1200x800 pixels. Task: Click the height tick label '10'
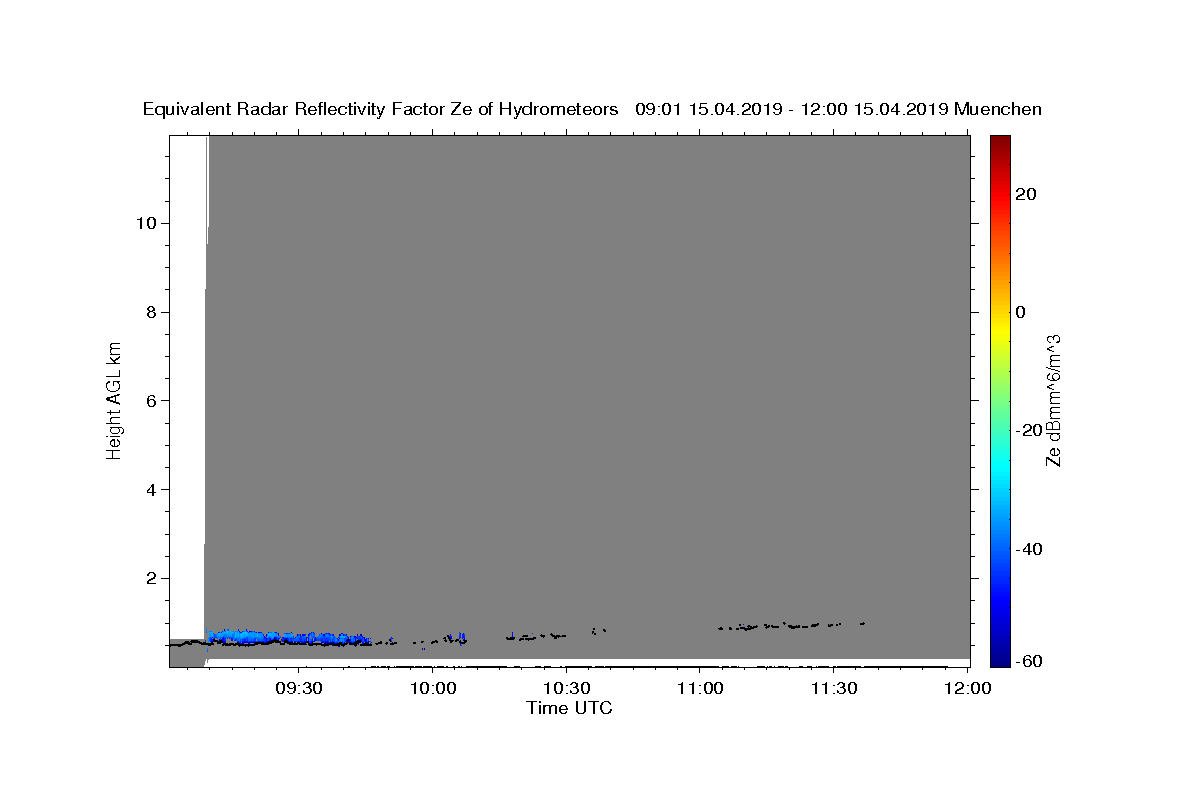tap(145, 223)
